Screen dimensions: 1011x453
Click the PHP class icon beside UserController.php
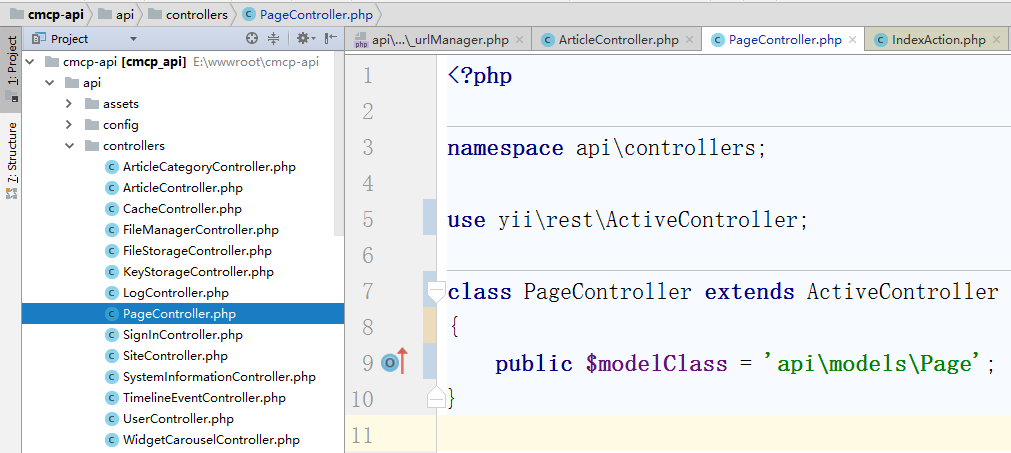click(112, 419)
